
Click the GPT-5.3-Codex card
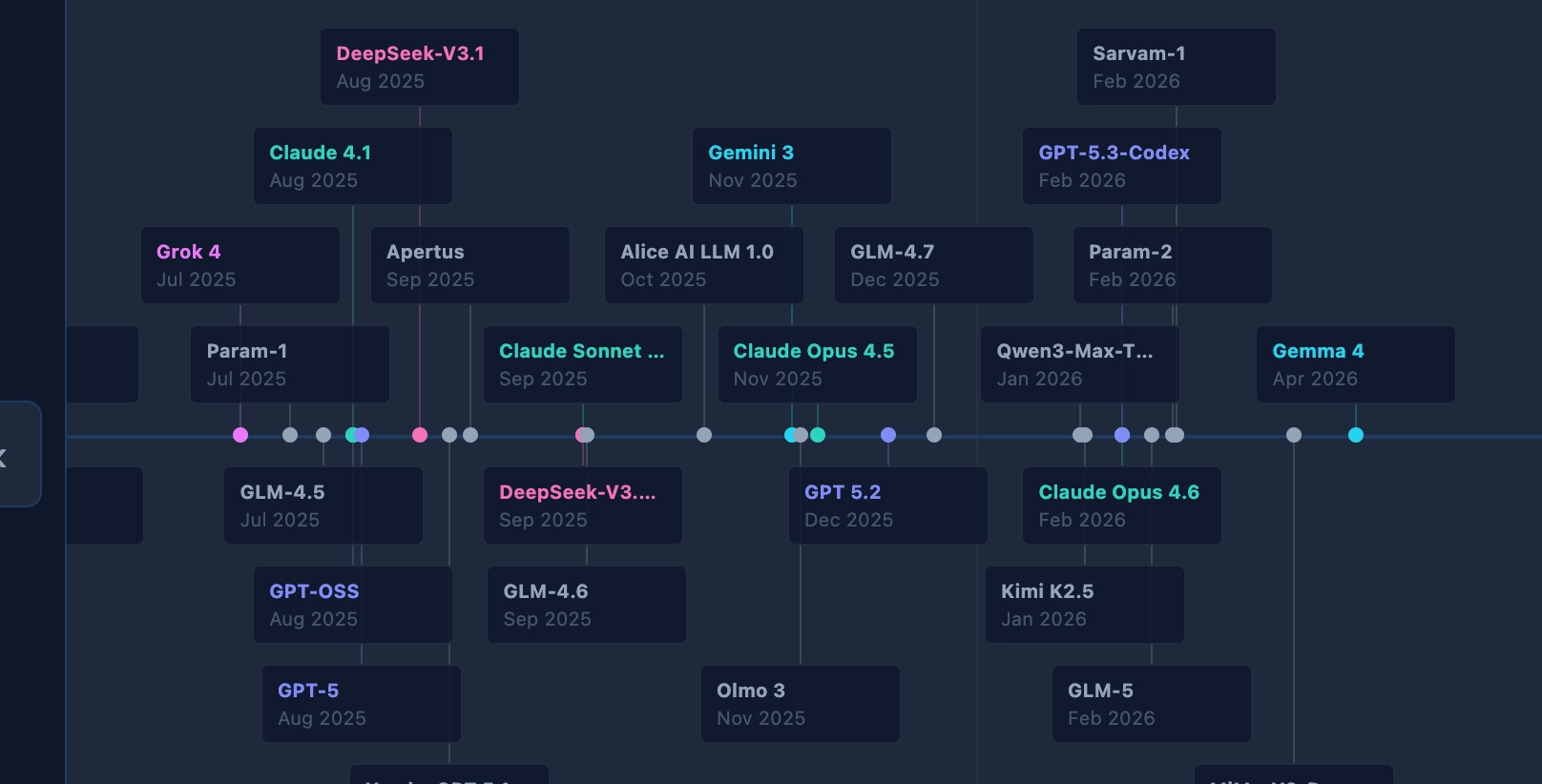[x=1121, y=166]
